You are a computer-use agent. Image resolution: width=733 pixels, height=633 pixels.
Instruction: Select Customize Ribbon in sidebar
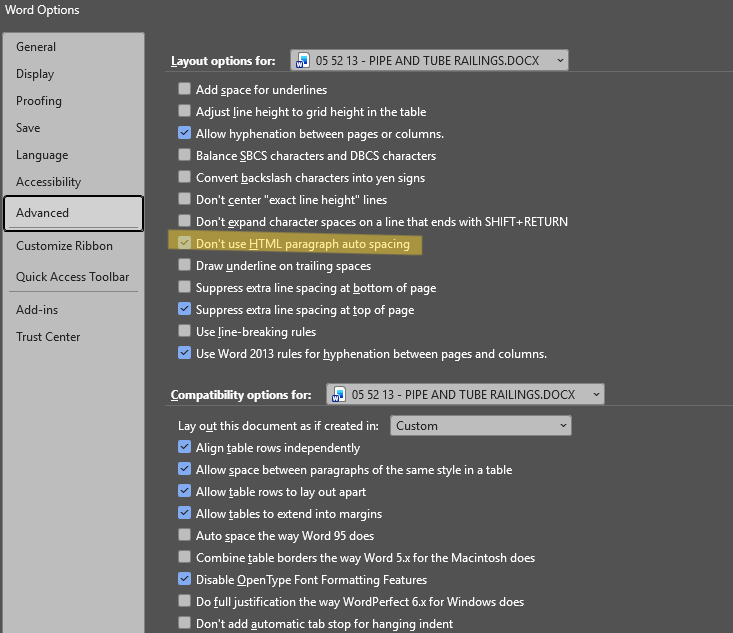point(65,246)
